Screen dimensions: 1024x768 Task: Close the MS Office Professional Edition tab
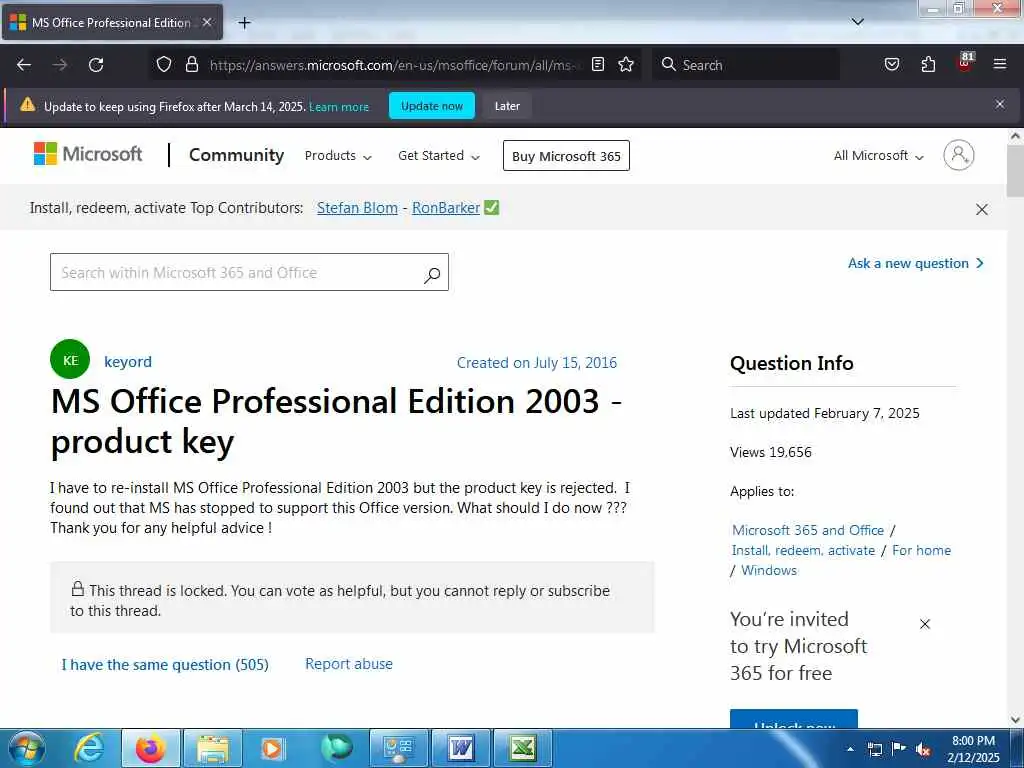(x=207, y=22)
